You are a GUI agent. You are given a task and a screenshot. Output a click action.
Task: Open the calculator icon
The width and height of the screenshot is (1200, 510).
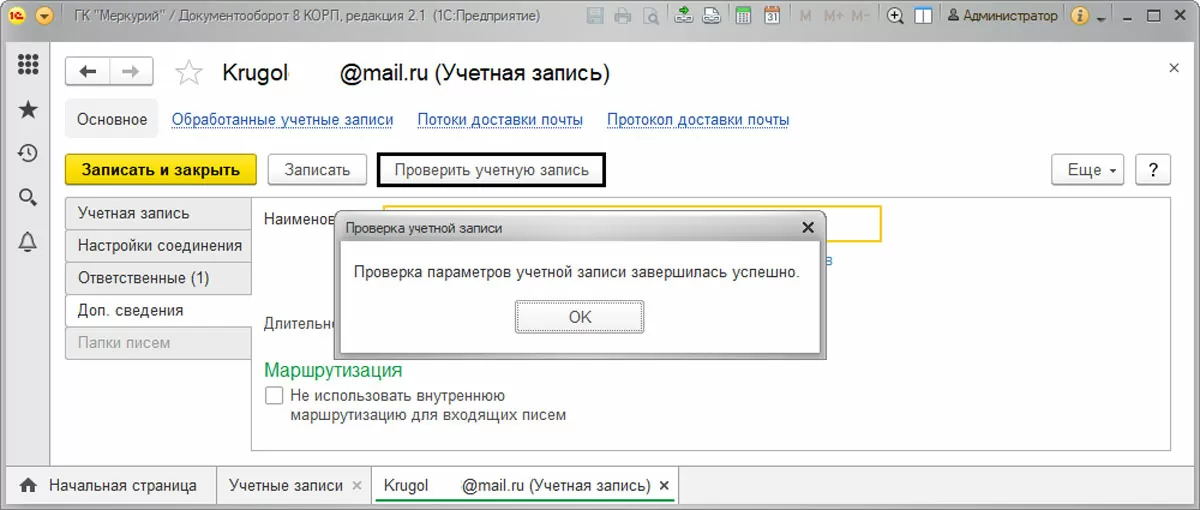coord(743,16)
